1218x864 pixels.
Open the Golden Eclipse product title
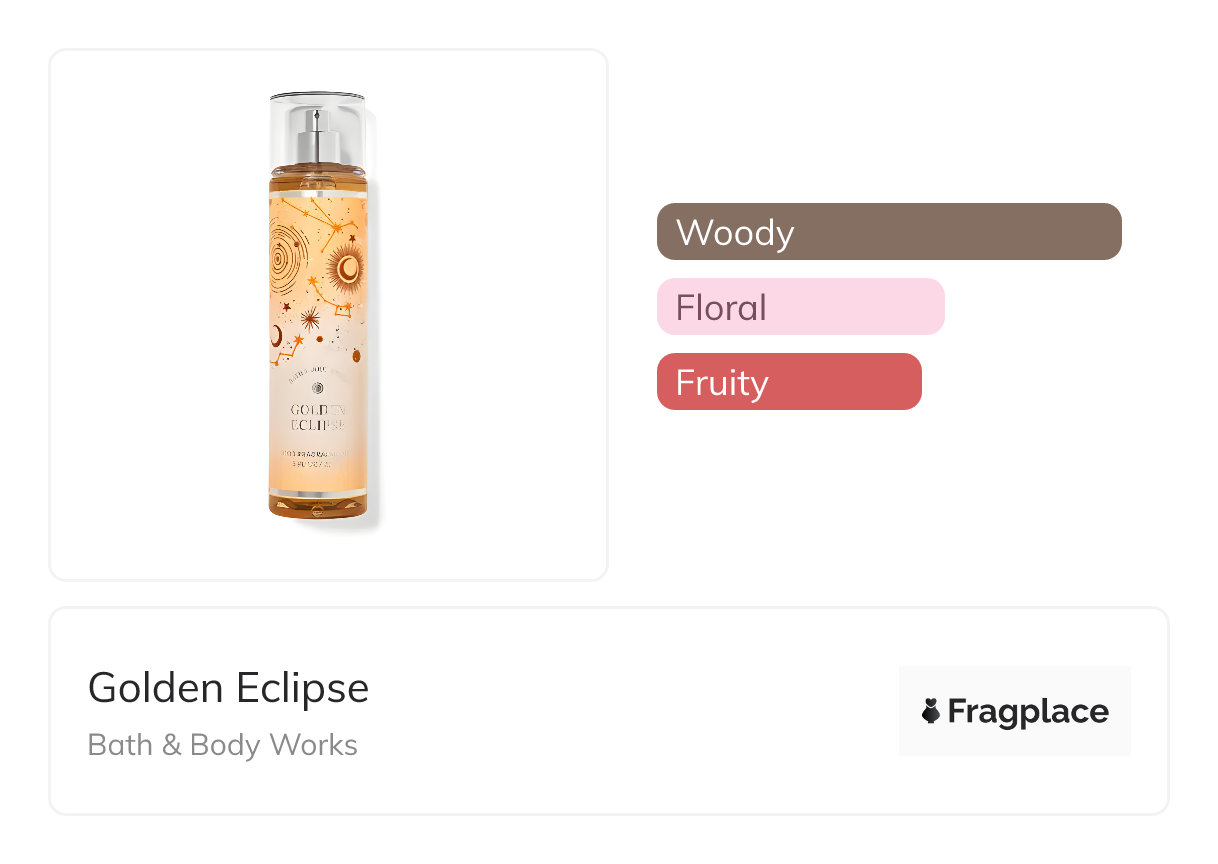pyautogui.click(x=228, y=688)
